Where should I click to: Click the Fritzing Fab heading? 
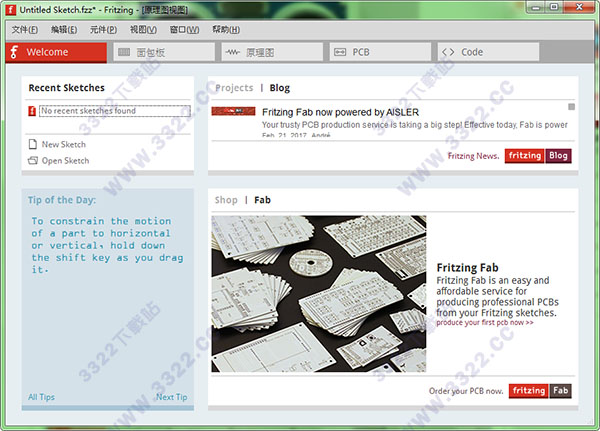tap(467, 268)
